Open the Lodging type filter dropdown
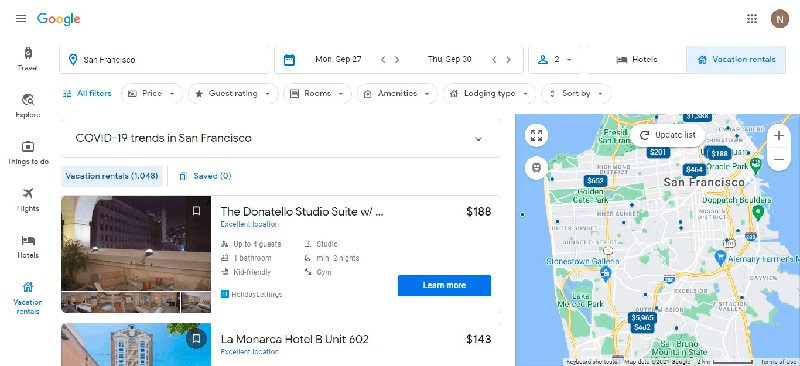 tap(489, 93)
